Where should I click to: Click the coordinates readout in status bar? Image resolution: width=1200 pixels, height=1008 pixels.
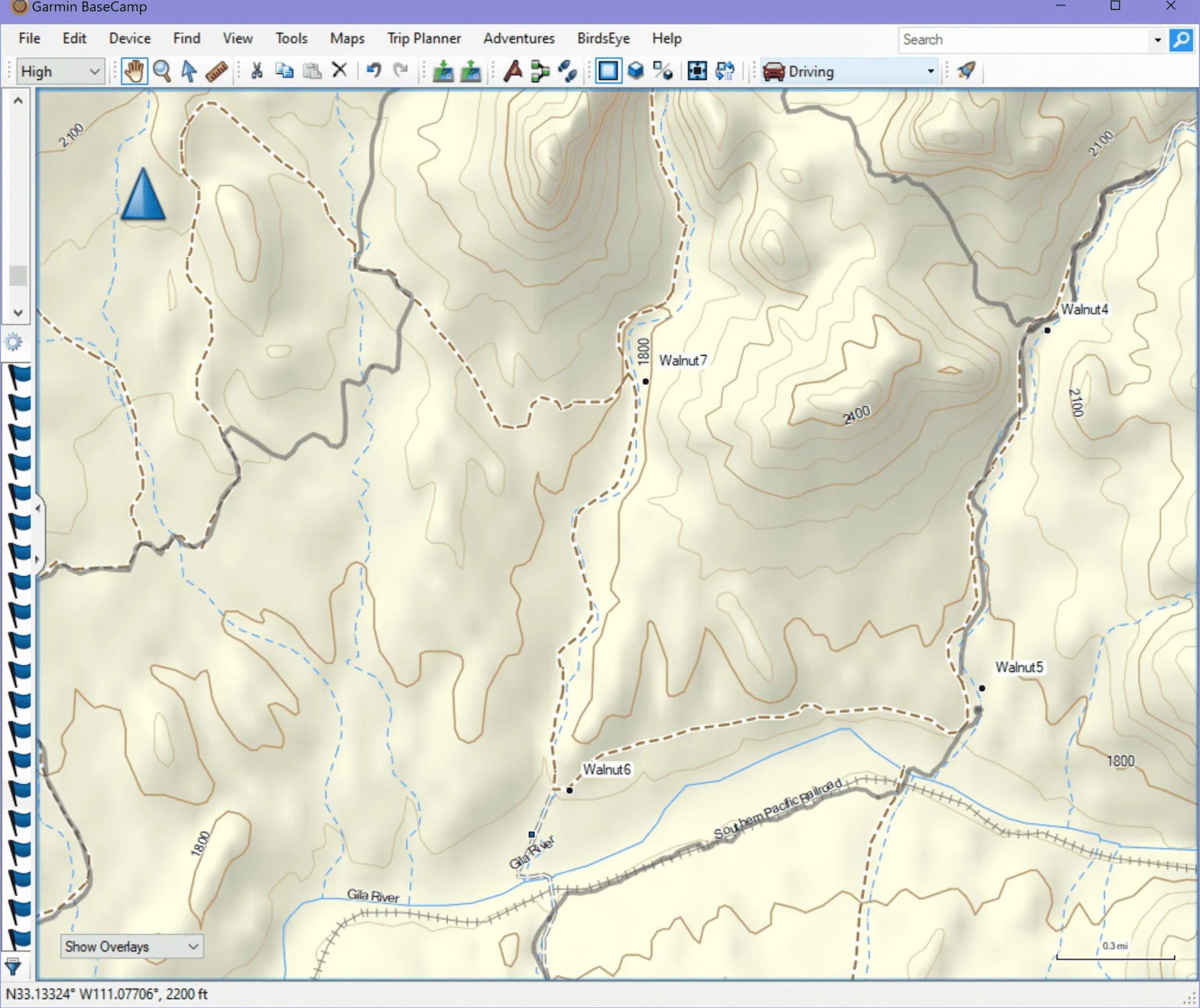coord(106,994)
